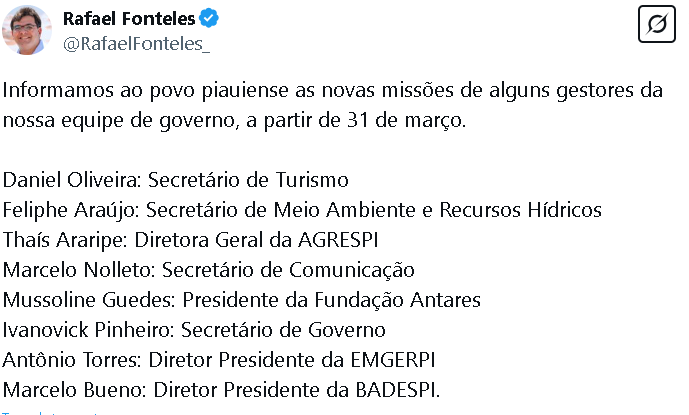This screenshot has height=415, width=689.
Task: Click the name Marcelo Nolleto
Action: [77, 270]
